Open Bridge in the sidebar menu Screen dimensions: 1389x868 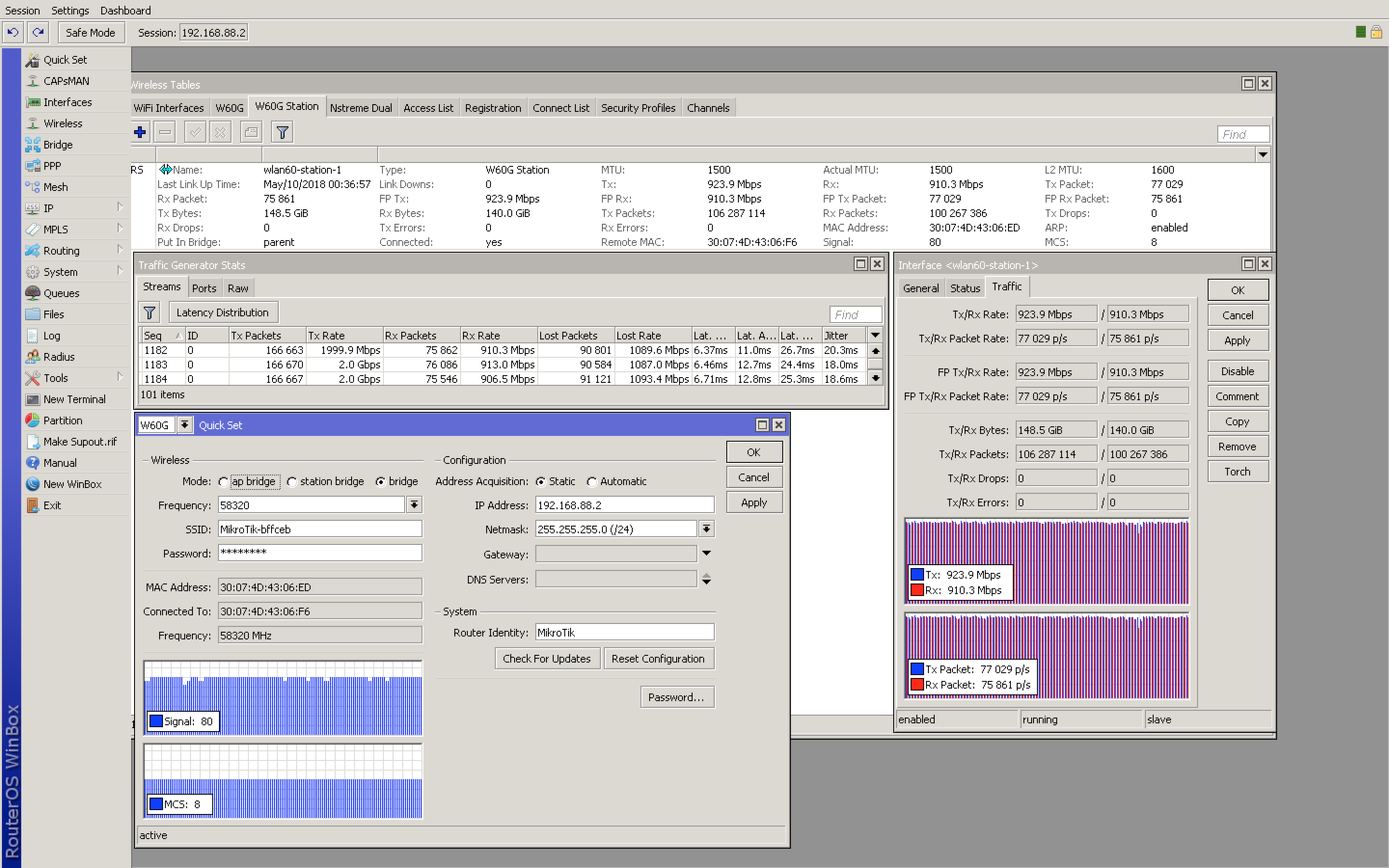pyautogui.click(x=58, y=145)
